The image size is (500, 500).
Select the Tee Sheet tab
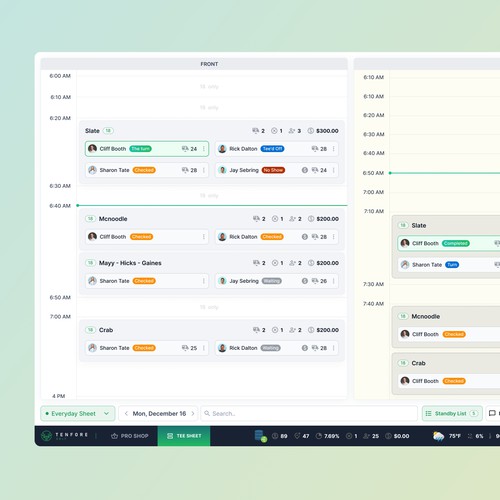point(184,436)
